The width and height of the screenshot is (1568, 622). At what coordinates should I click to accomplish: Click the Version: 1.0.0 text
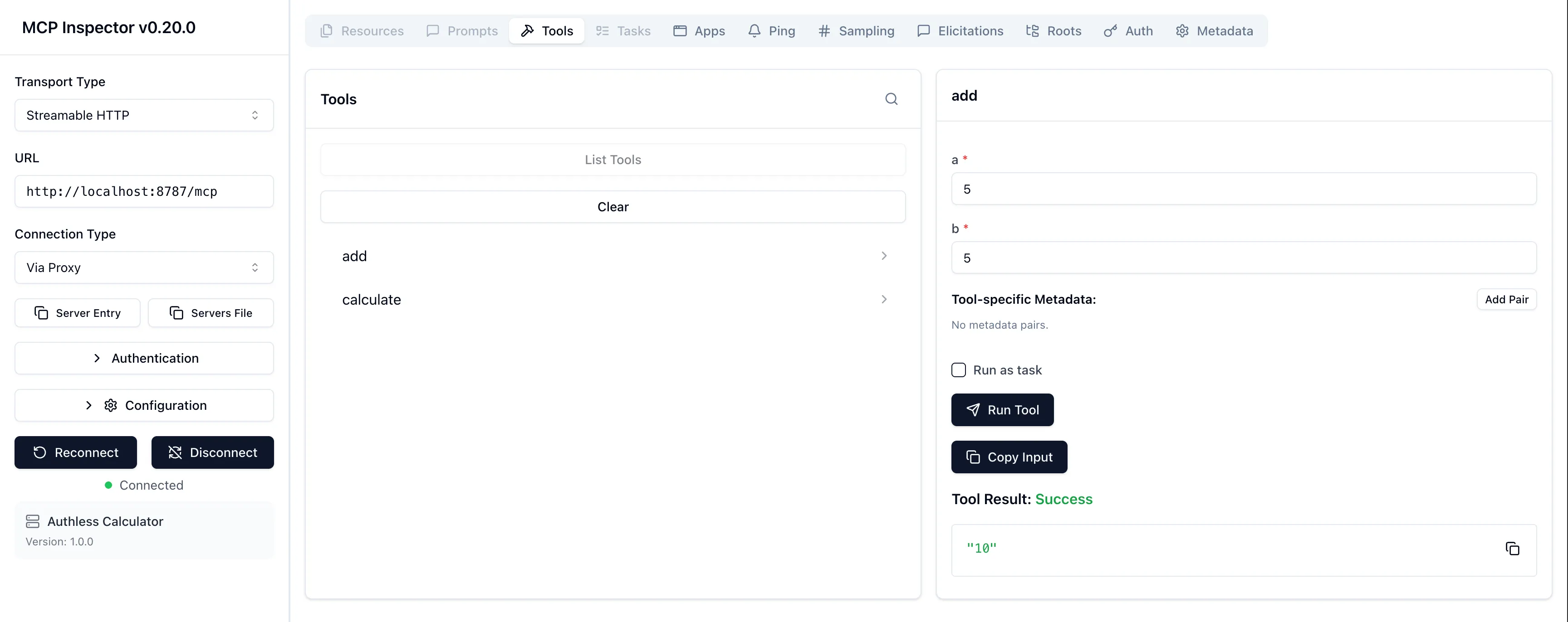[59, 541]
